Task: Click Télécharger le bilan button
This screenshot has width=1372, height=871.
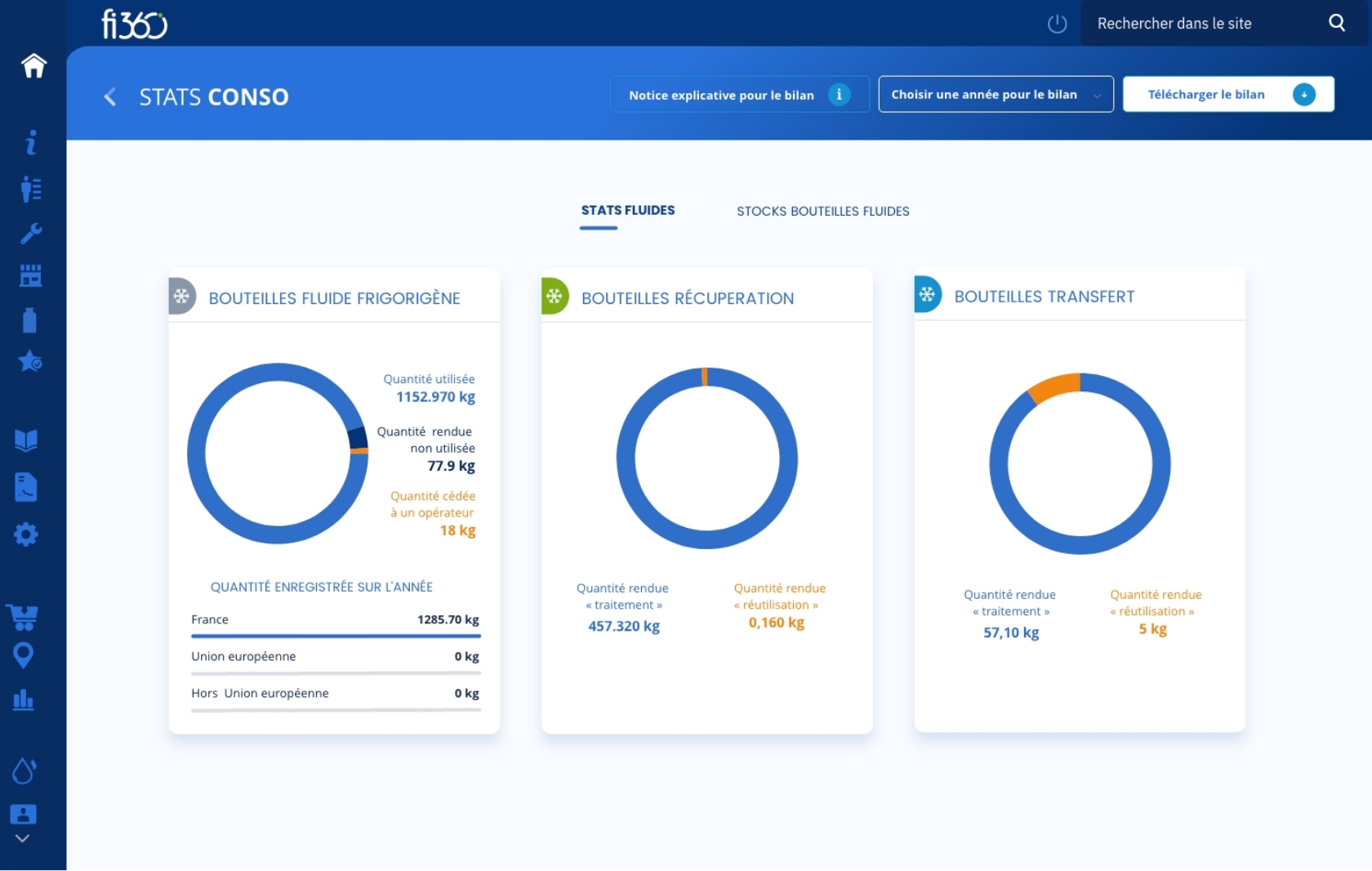Action: coord(1228,95)
